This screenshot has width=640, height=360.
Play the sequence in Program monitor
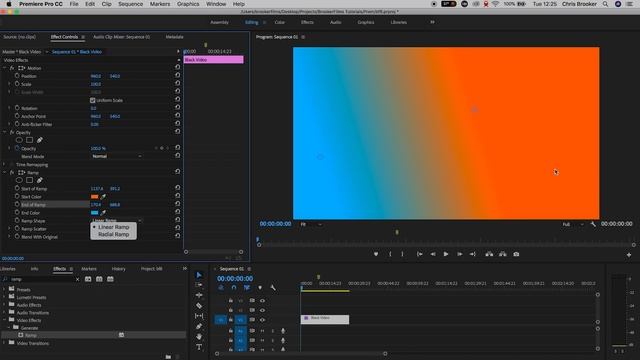click(446, 254)
